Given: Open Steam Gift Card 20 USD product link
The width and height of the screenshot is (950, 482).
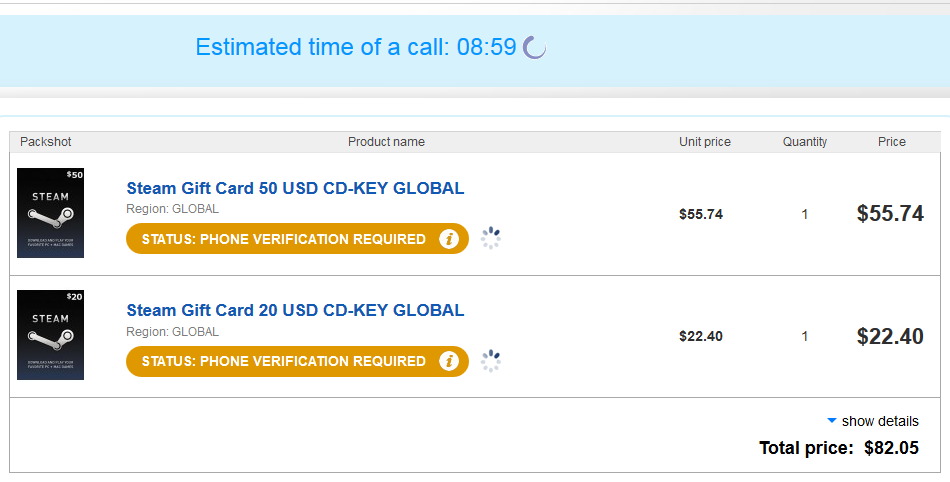Looking at the screenshot, I should [295, 310].
